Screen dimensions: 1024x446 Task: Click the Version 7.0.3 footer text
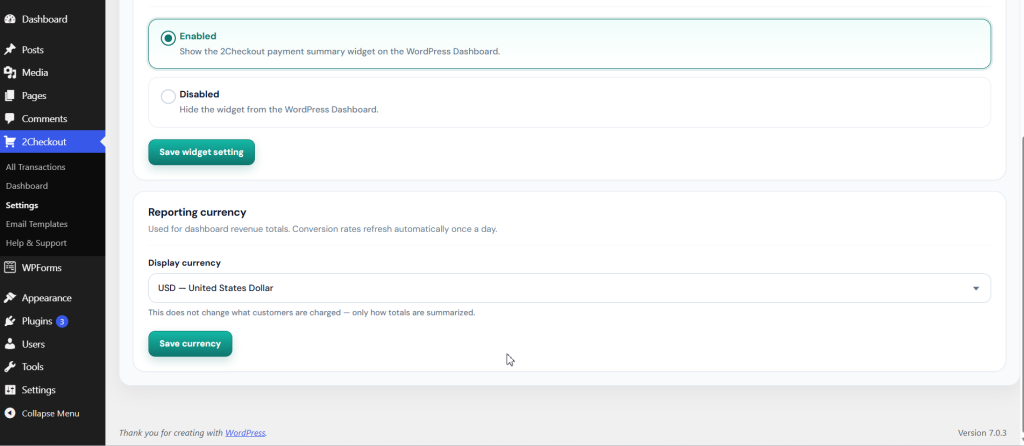(x=982, y=433)
